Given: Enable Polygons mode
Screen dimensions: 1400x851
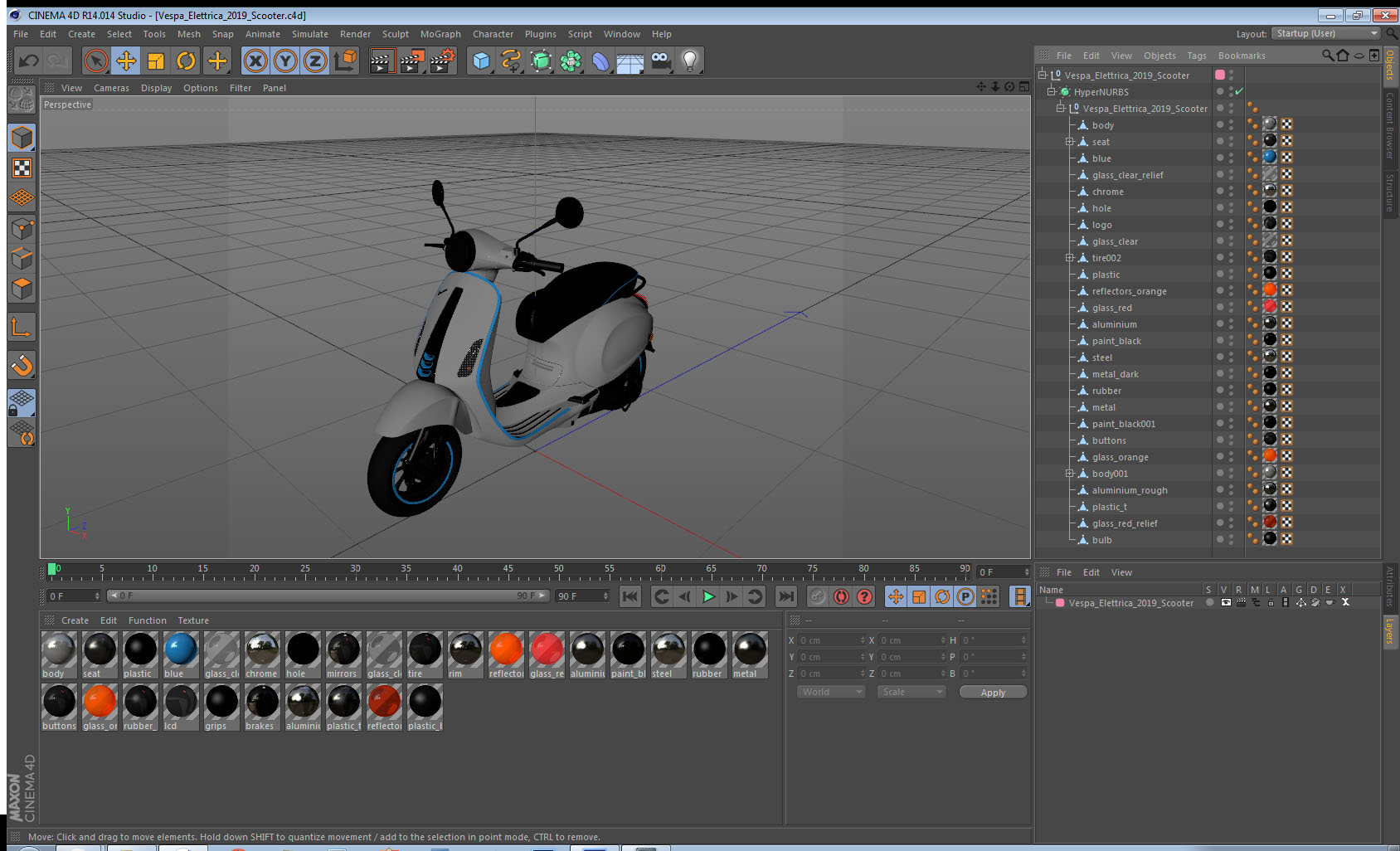Looking at the screenshot, I should pos(22,288).
